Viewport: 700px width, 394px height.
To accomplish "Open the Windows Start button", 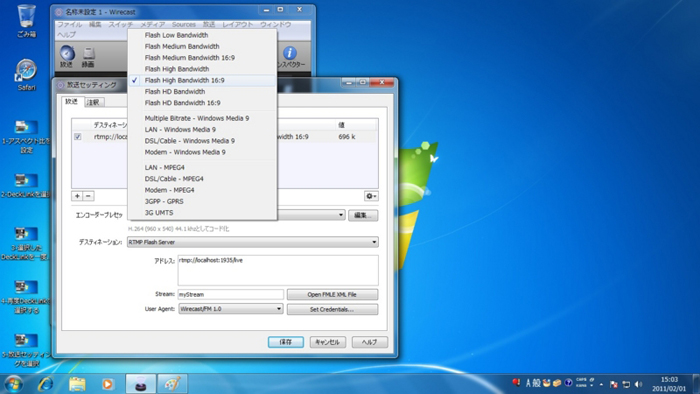I will tap(13, 384).
